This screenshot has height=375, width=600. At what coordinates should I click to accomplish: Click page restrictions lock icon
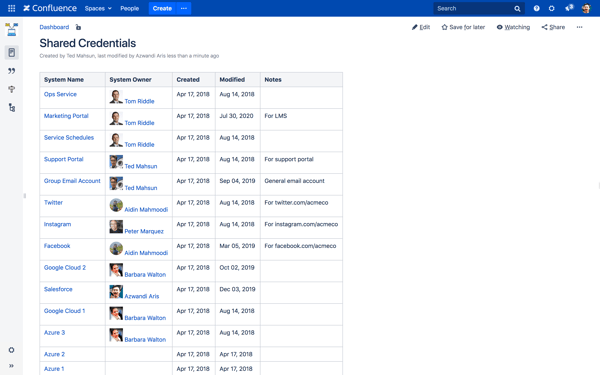tap(78, 27)
